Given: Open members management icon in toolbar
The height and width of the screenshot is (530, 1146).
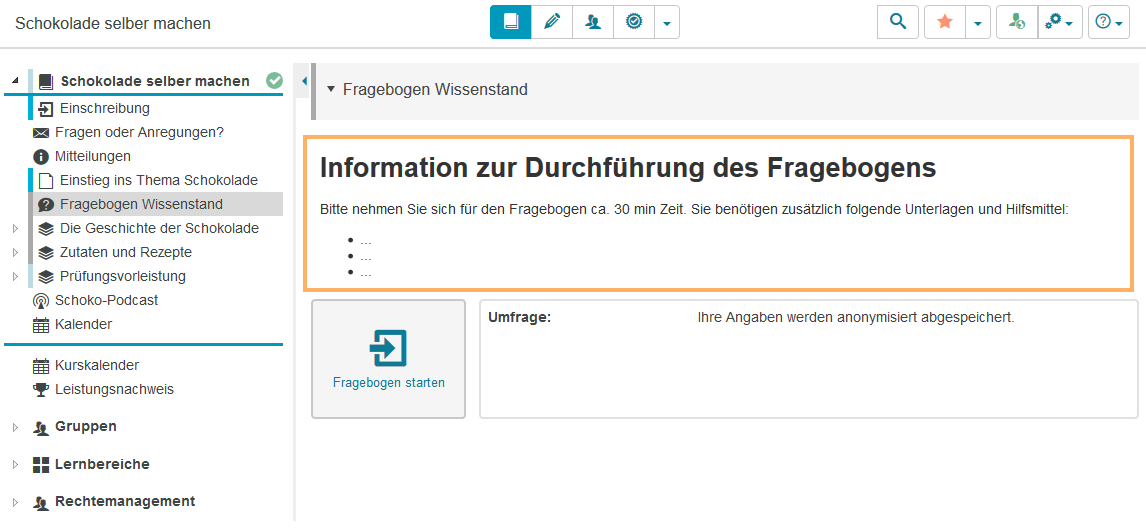Looking at the screenshot, I should point(593,22).
